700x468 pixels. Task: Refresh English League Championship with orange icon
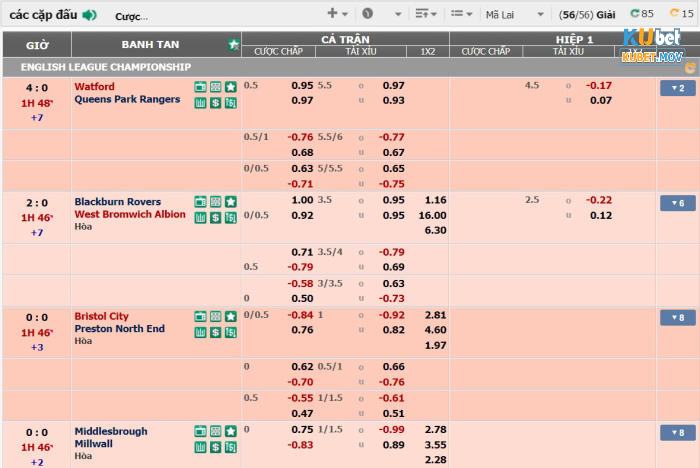coord(690,68)
